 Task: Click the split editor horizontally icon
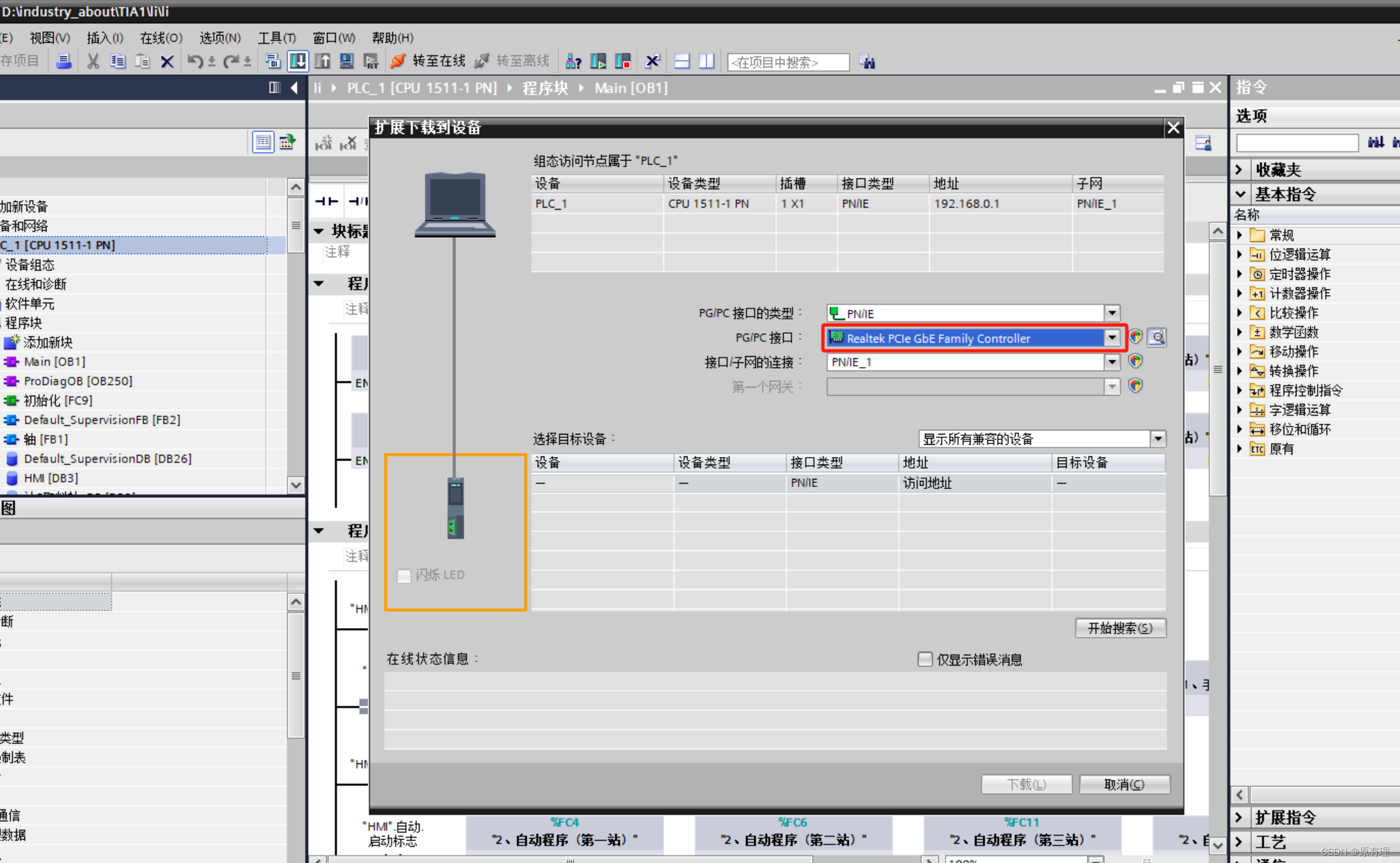coord(682,61)
